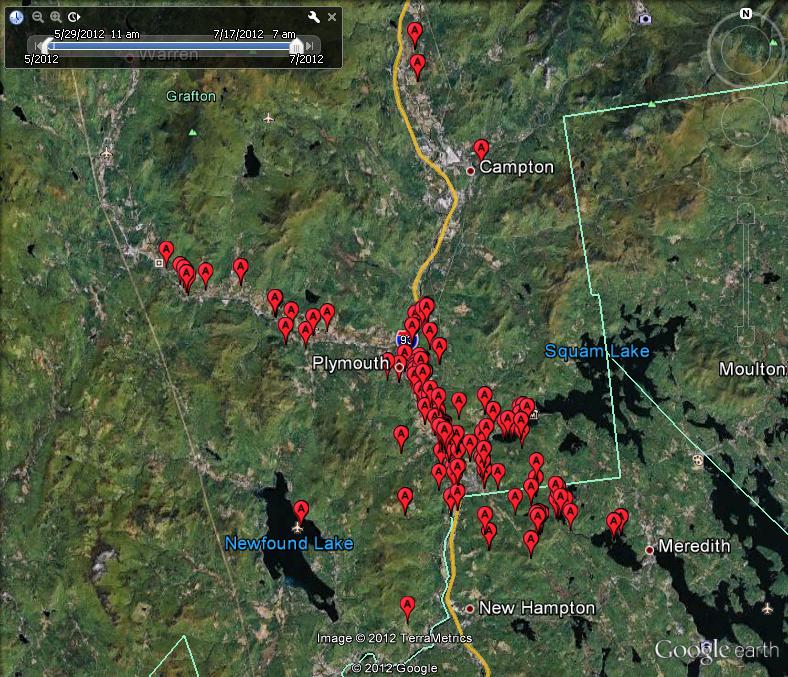Close the time slider panel

[x=332, y=17]
